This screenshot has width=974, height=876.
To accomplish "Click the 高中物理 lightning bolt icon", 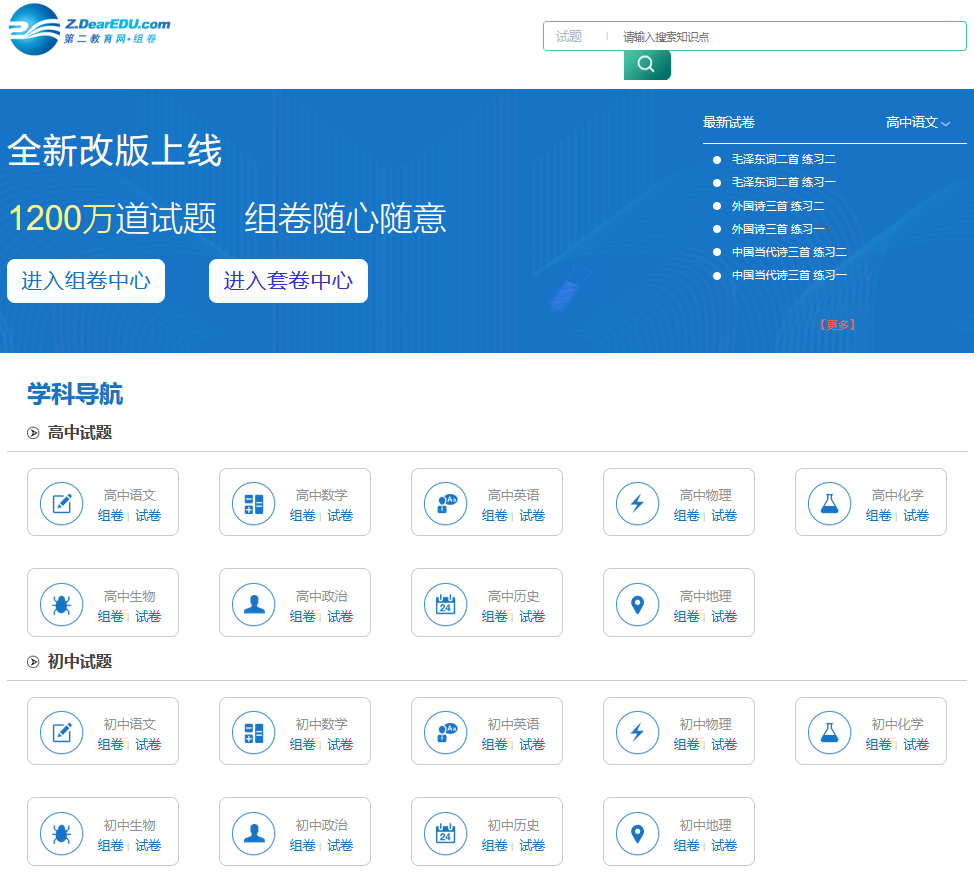I will pos(638,503).
